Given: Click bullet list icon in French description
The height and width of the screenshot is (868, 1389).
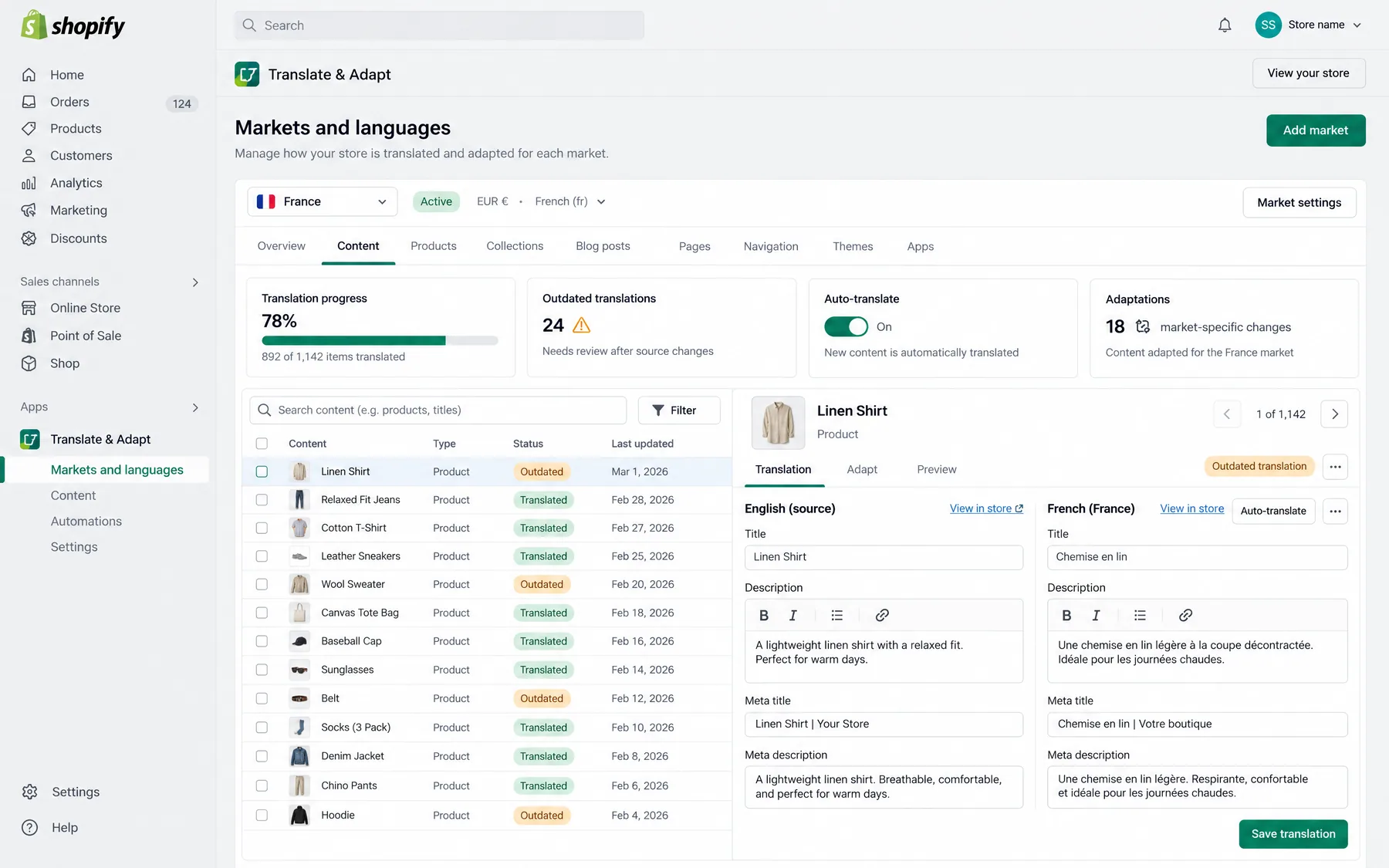Looking at the screenshot, I should coord(1140,615).
